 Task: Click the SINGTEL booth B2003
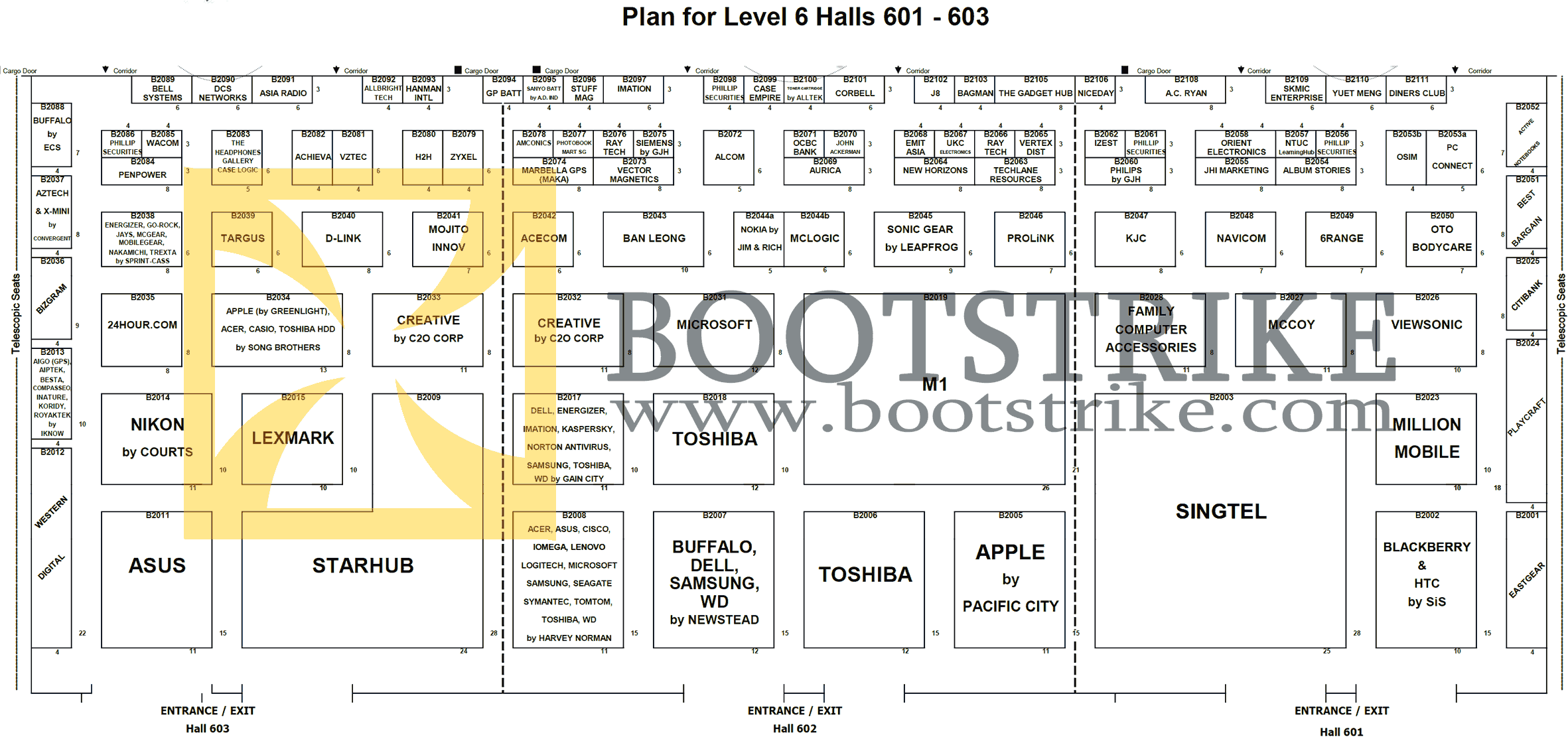click(1220, 521)
